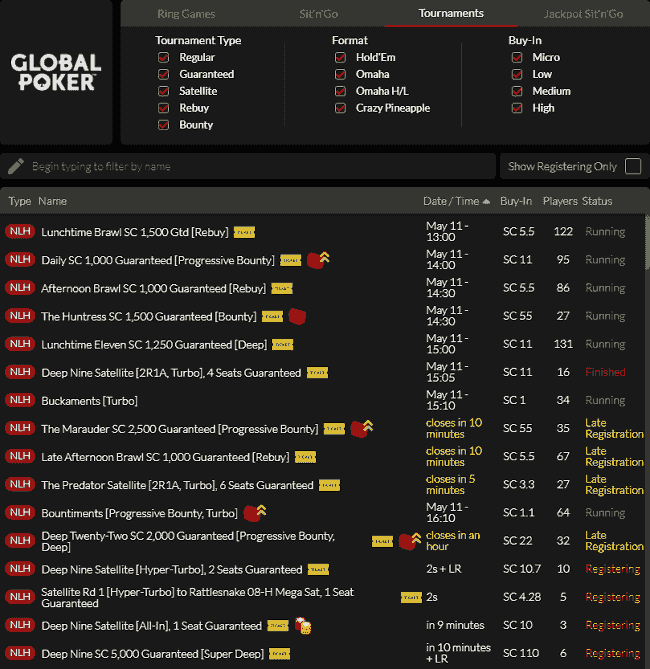Image resolution: width=650 pixels, height=669 pixels.
Task: Click 'closes in 5 minutes' on Predator Satellite
Action: click(450, 485)
